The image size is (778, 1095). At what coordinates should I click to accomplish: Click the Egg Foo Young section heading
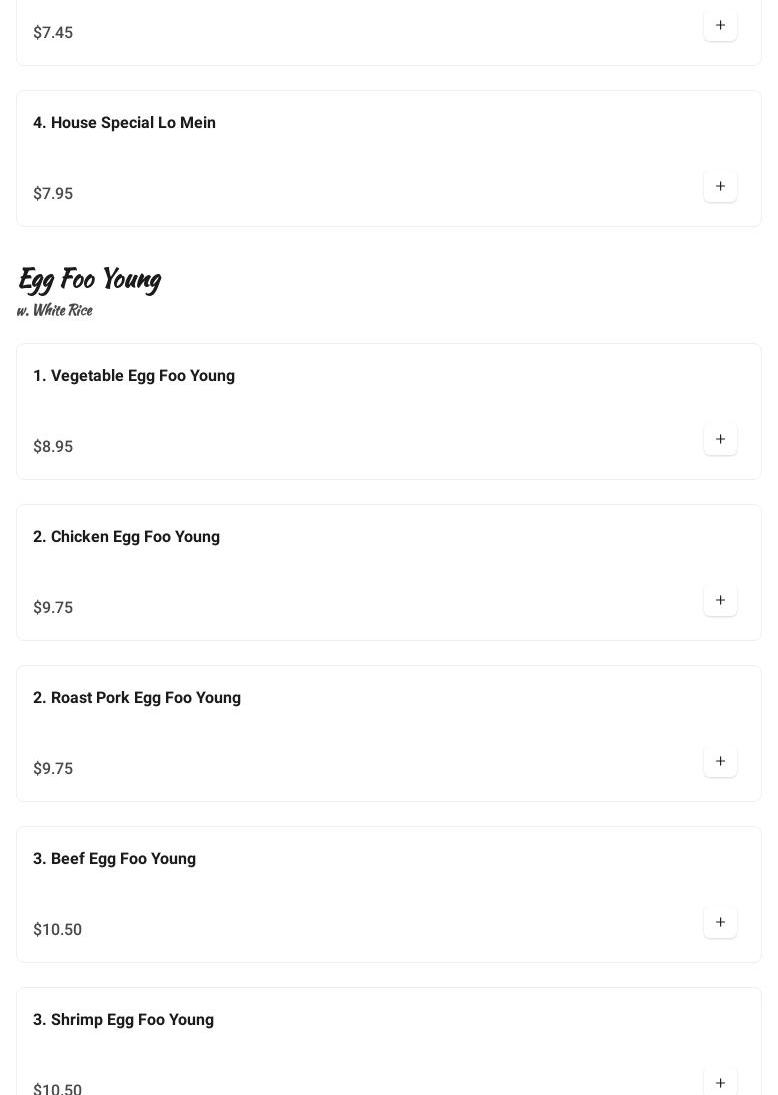click(89, 279)
